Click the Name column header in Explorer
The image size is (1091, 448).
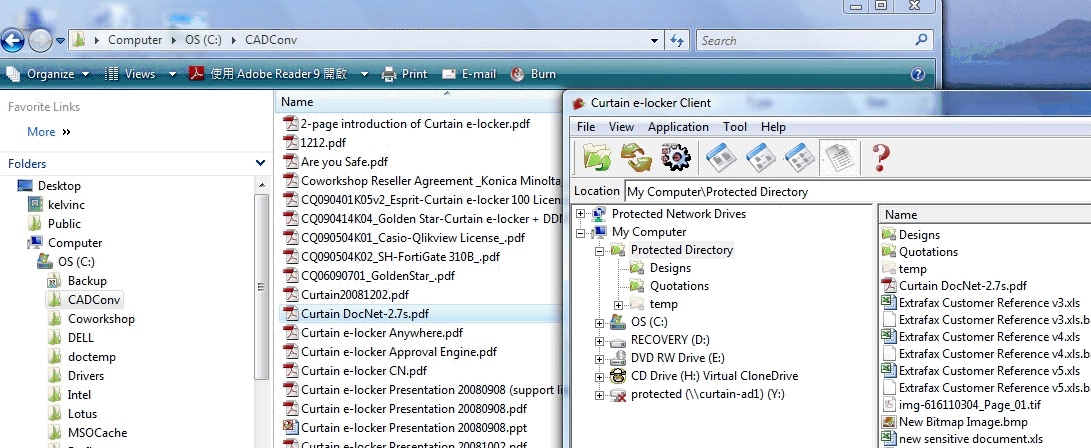pos(297,102)
